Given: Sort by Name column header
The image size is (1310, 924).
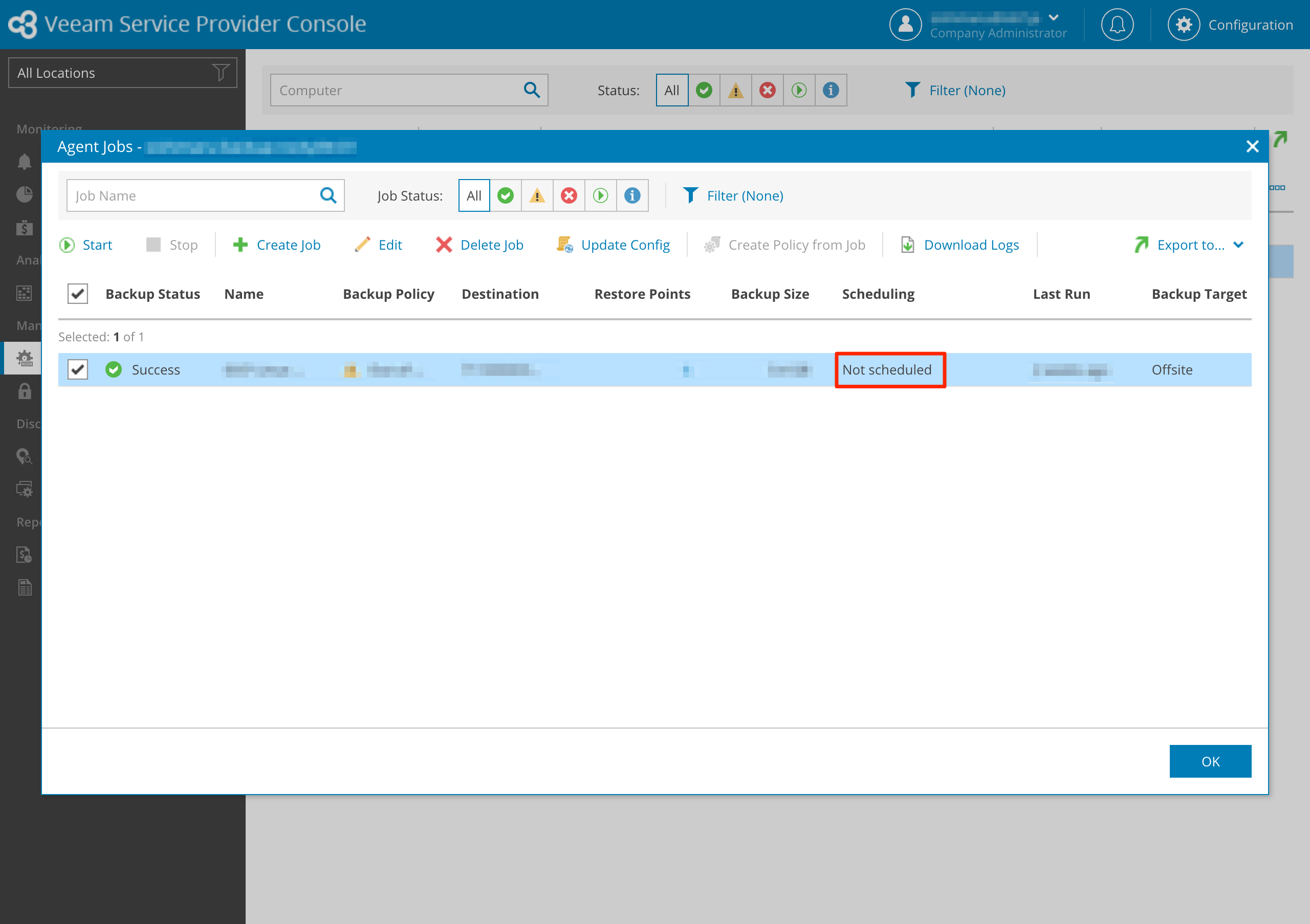Looking at the screenshot, I should pos(244,294).
